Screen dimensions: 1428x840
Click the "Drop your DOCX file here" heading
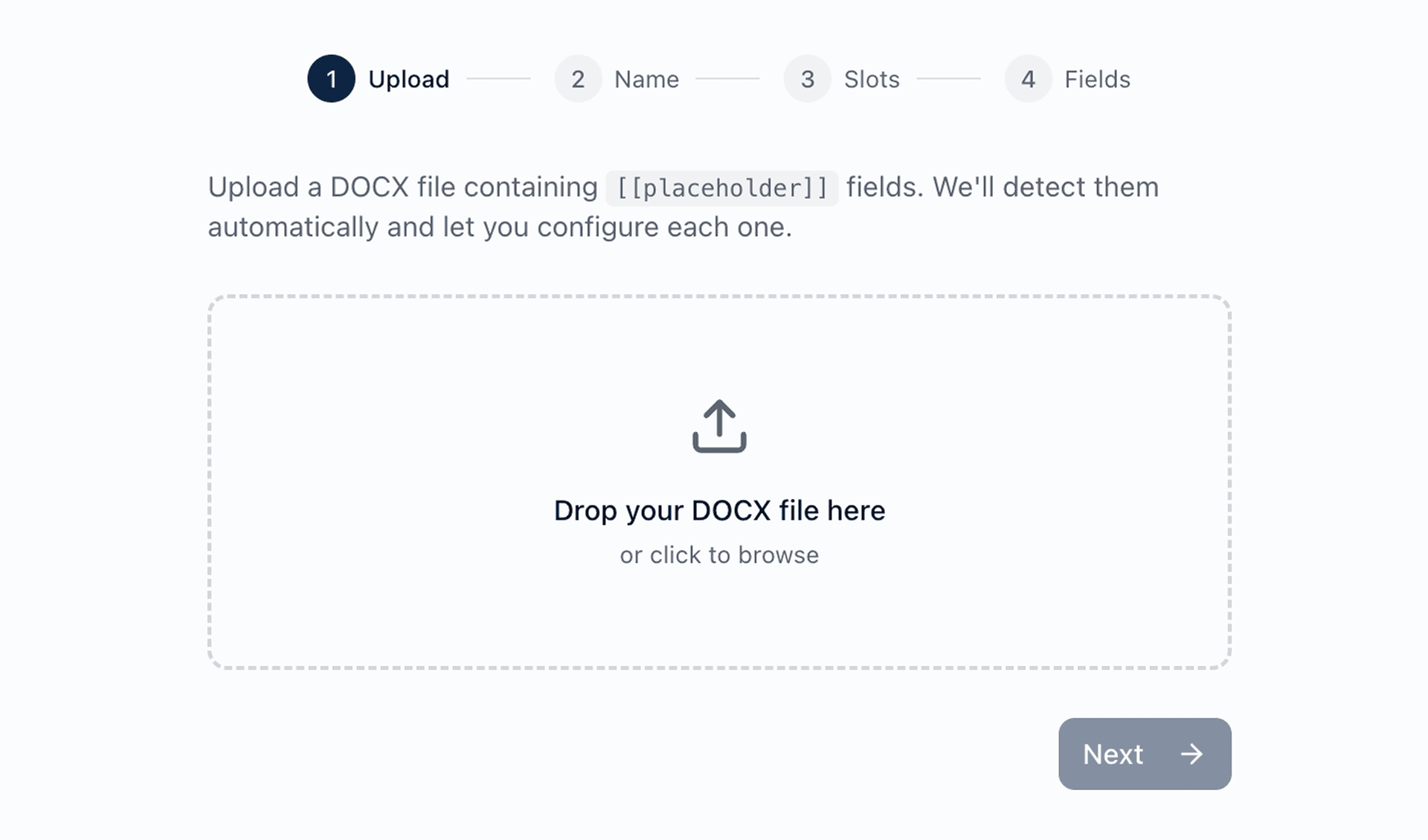pos(719,511)
